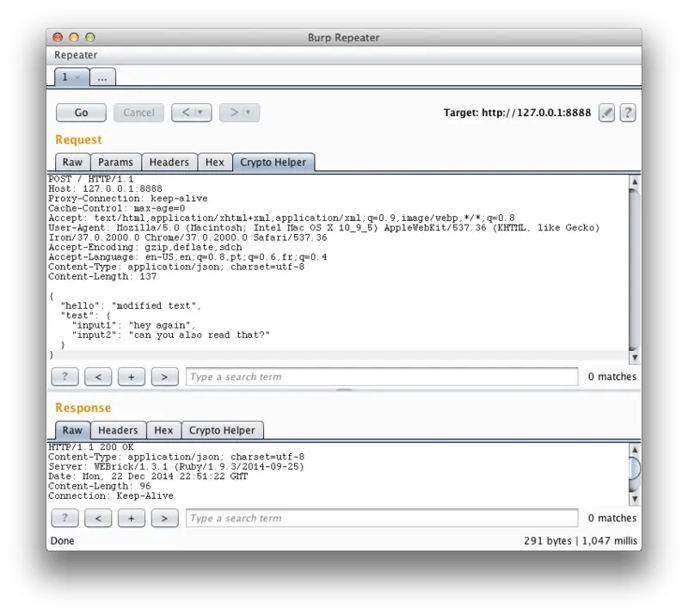This screenshot has width=688, height=615.
Task: Open new Repeater tab with '...' tab
Action: click(x=103, y=77)
